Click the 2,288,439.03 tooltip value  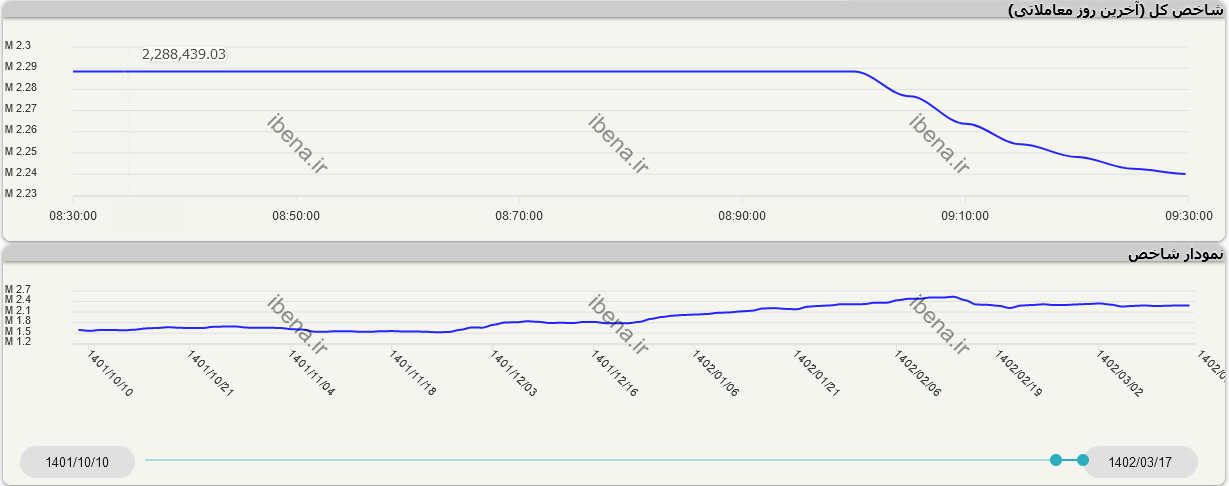click(184, 54)
